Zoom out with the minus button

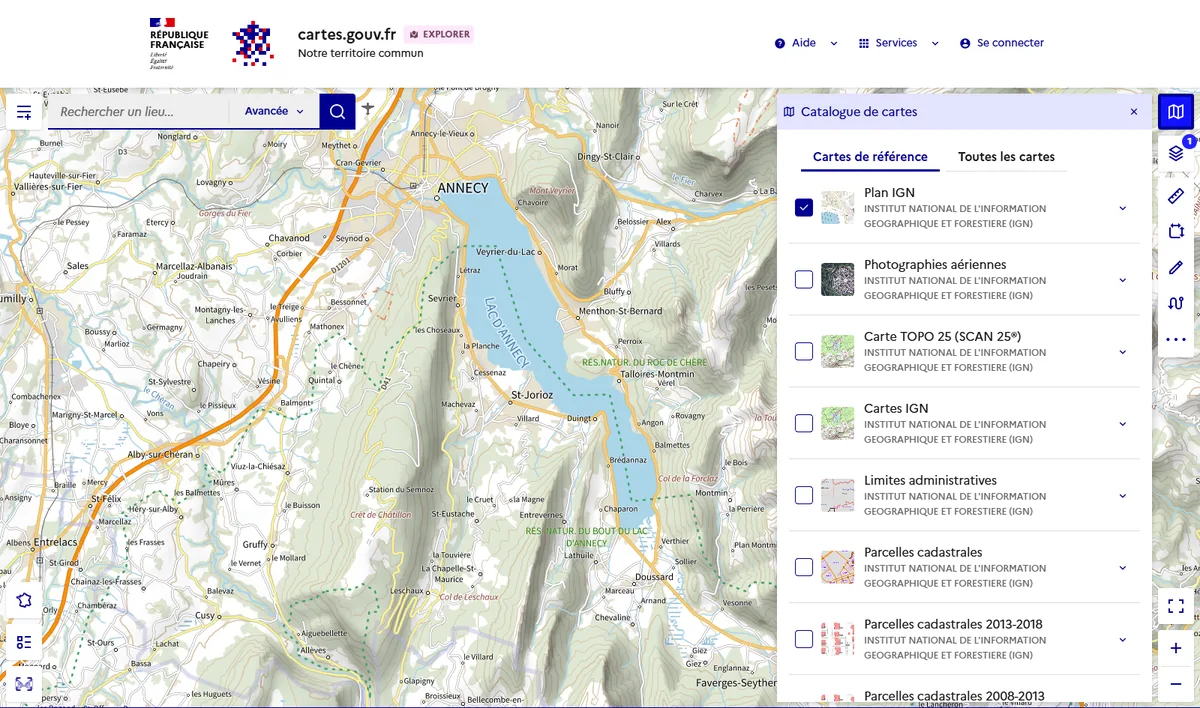point(1176,684)
